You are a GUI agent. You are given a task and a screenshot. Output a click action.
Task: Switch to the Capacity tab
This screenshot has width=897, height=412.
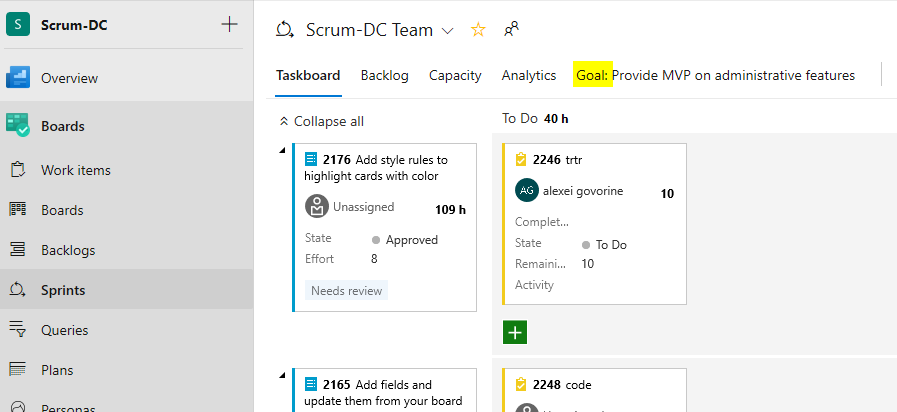coord(455,75)
